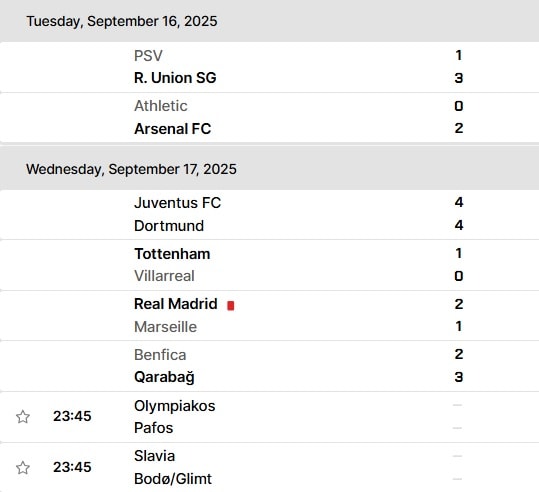Open the Real Madrid team name

(x=175, y=304)
